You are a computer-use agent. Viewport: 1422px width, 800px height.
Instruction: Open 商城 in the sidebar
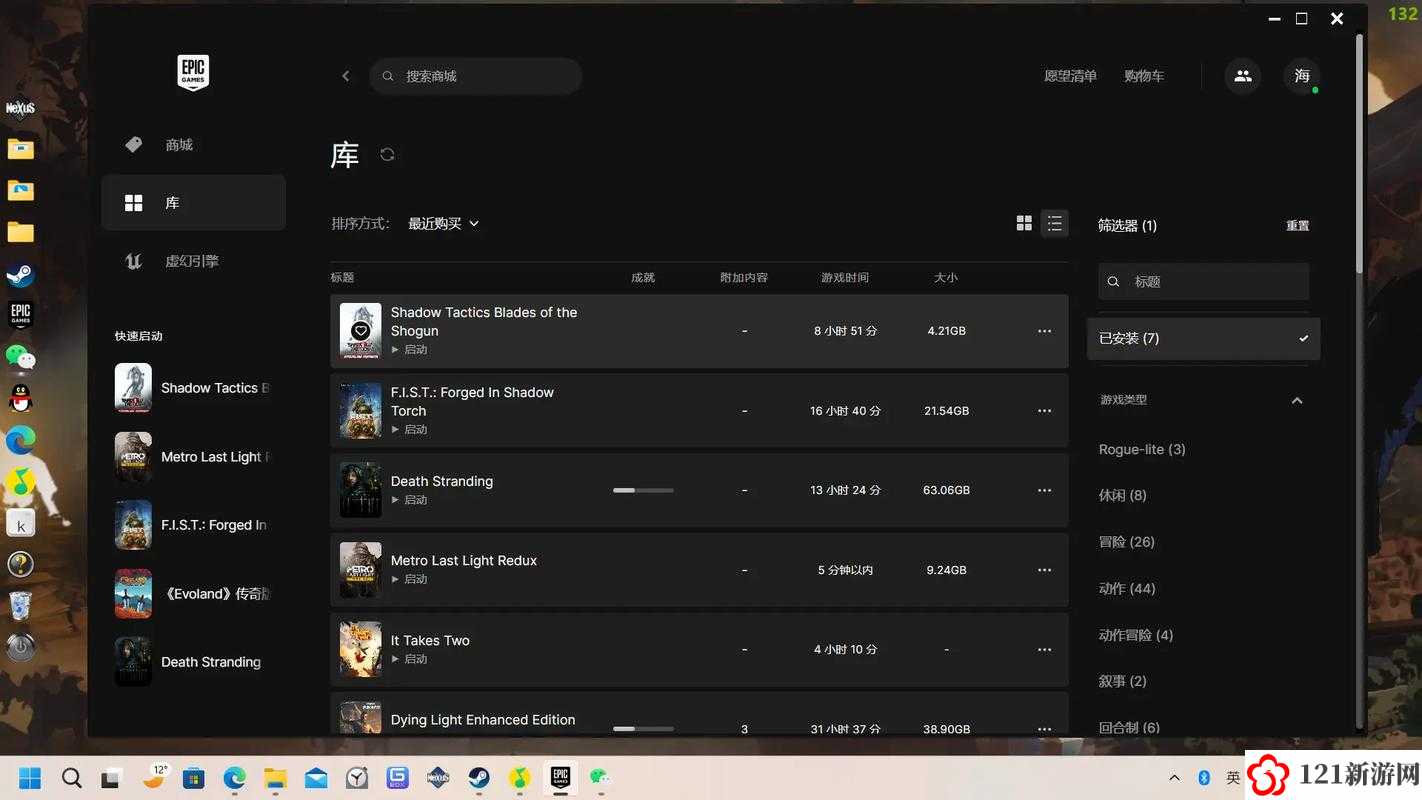pyautogui.click(x=193, y=145)
